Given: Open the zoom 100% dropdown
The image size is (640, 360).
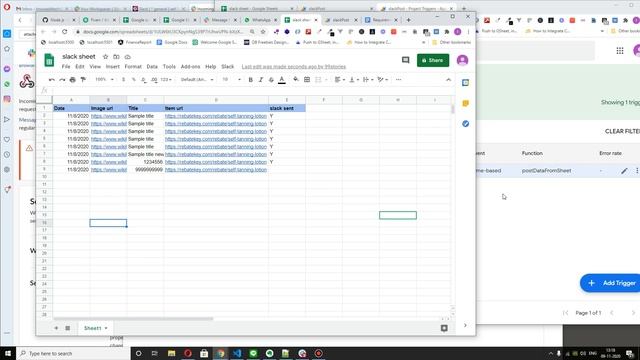Looking at the screenshot, I should (x=104, y=80).
